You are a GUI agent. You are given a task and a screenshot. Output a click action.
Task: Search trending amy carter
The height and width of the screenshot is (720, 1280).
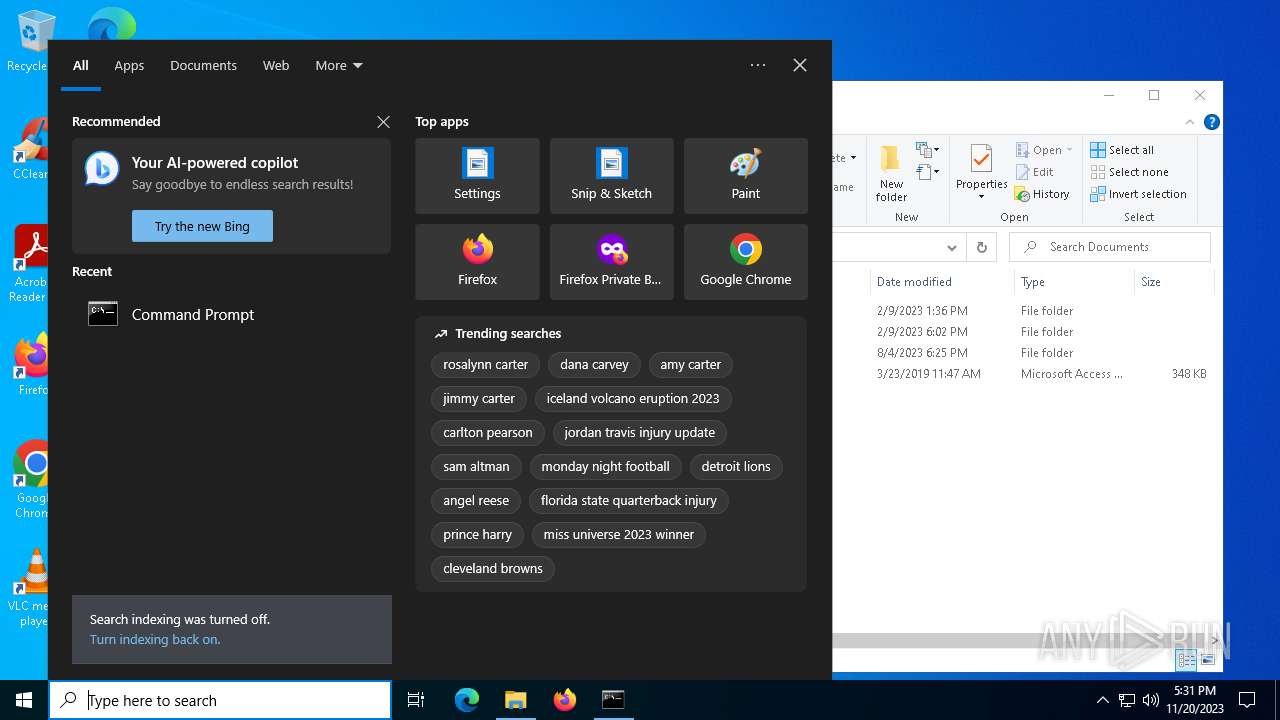pyautogui.click(x=690, y=365)
